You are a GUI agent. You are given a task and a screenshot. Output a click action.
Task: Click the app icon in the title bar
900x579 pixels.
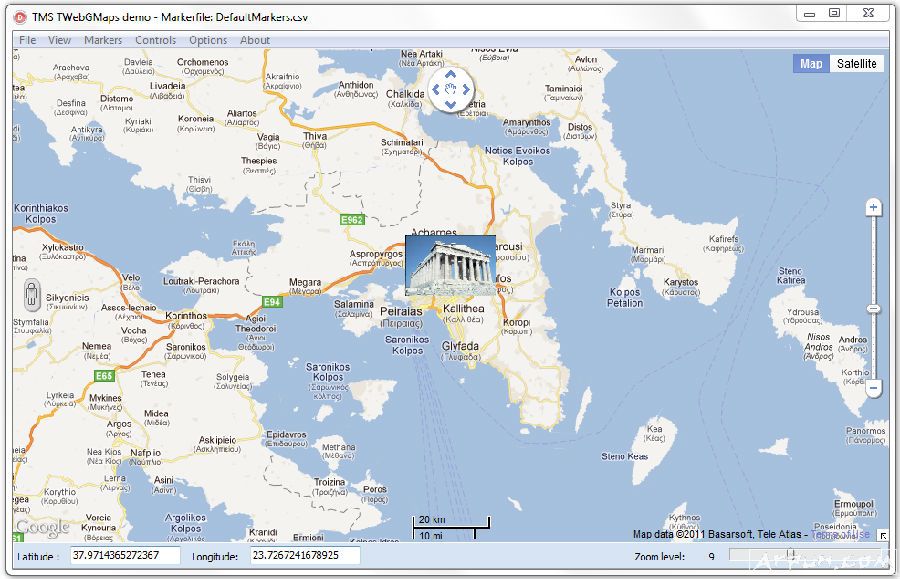coord(21,17)
